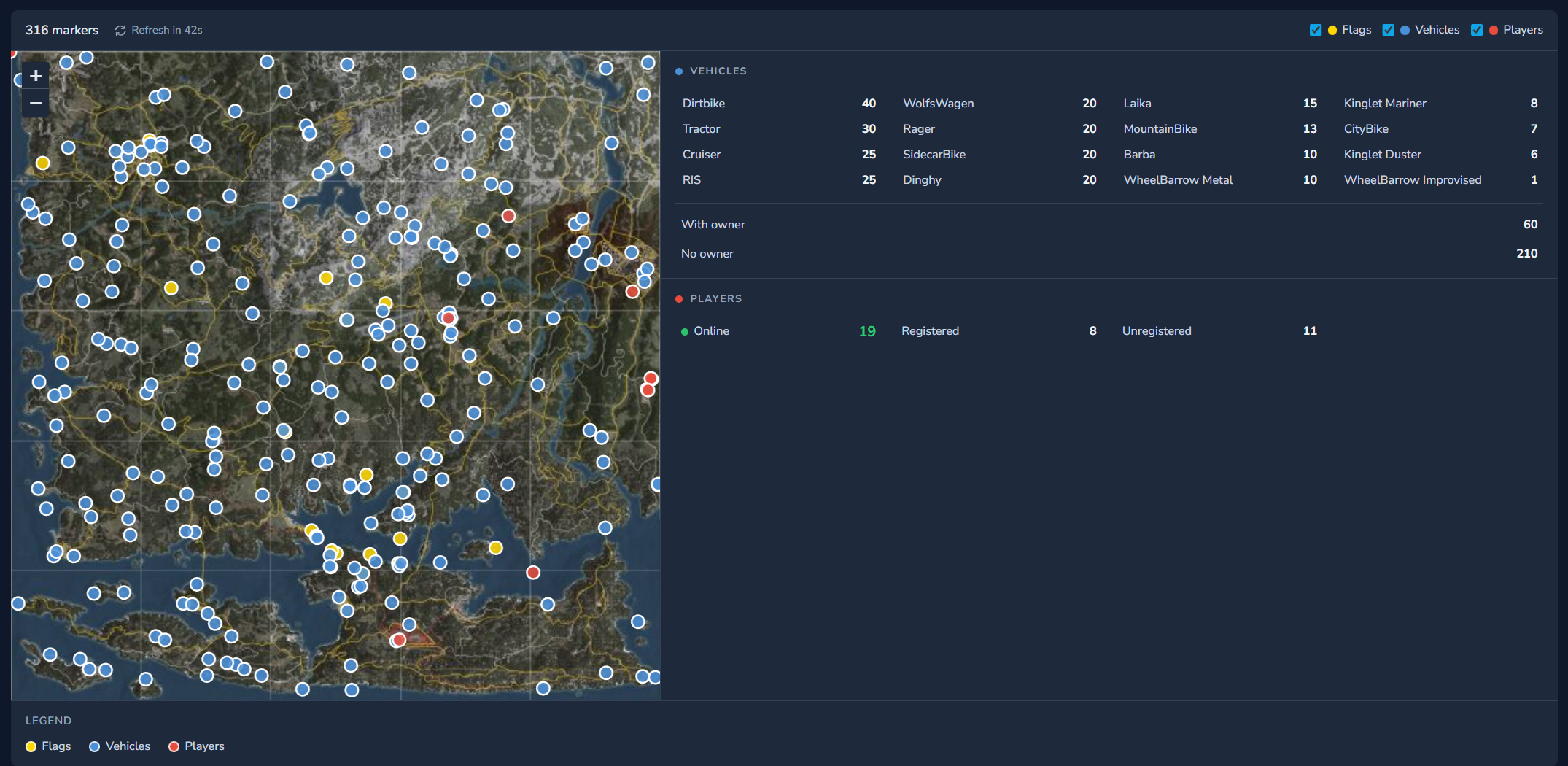Disable the Vehicles checkbox
Screen dimensions: 1568x766
click(x=1387, y=30)
